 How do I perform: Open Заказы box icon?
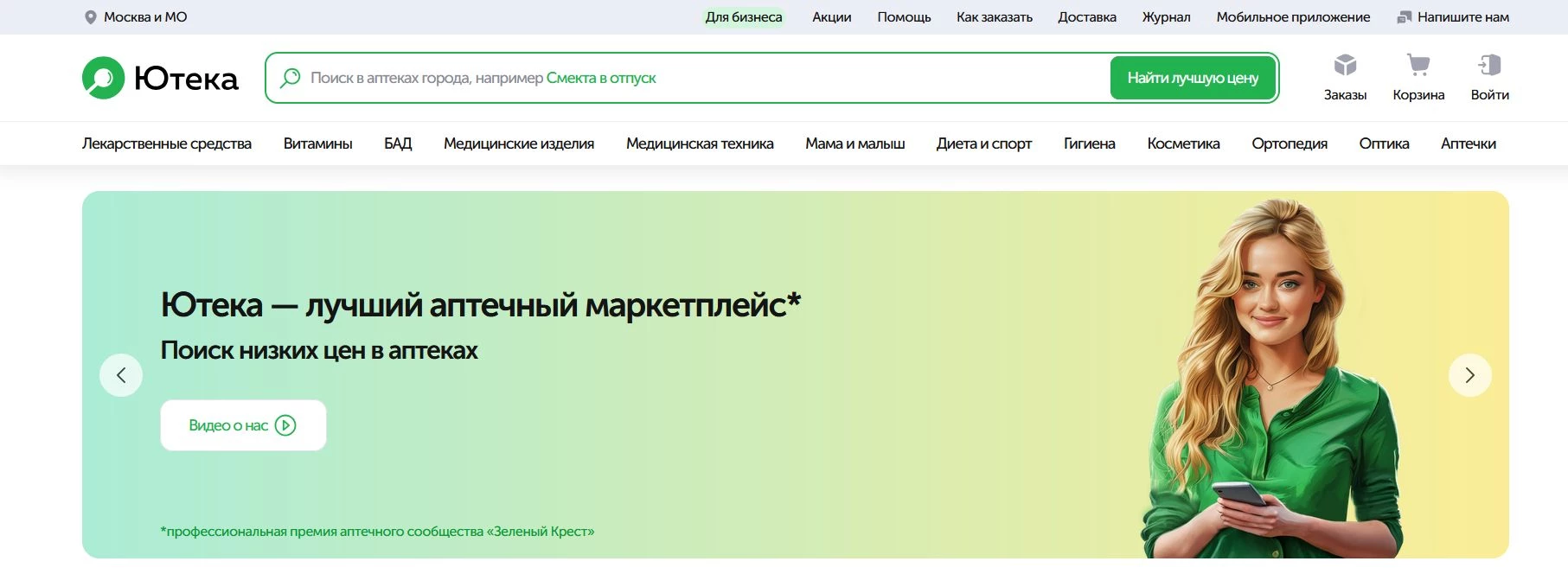(x=1345, y=65)
